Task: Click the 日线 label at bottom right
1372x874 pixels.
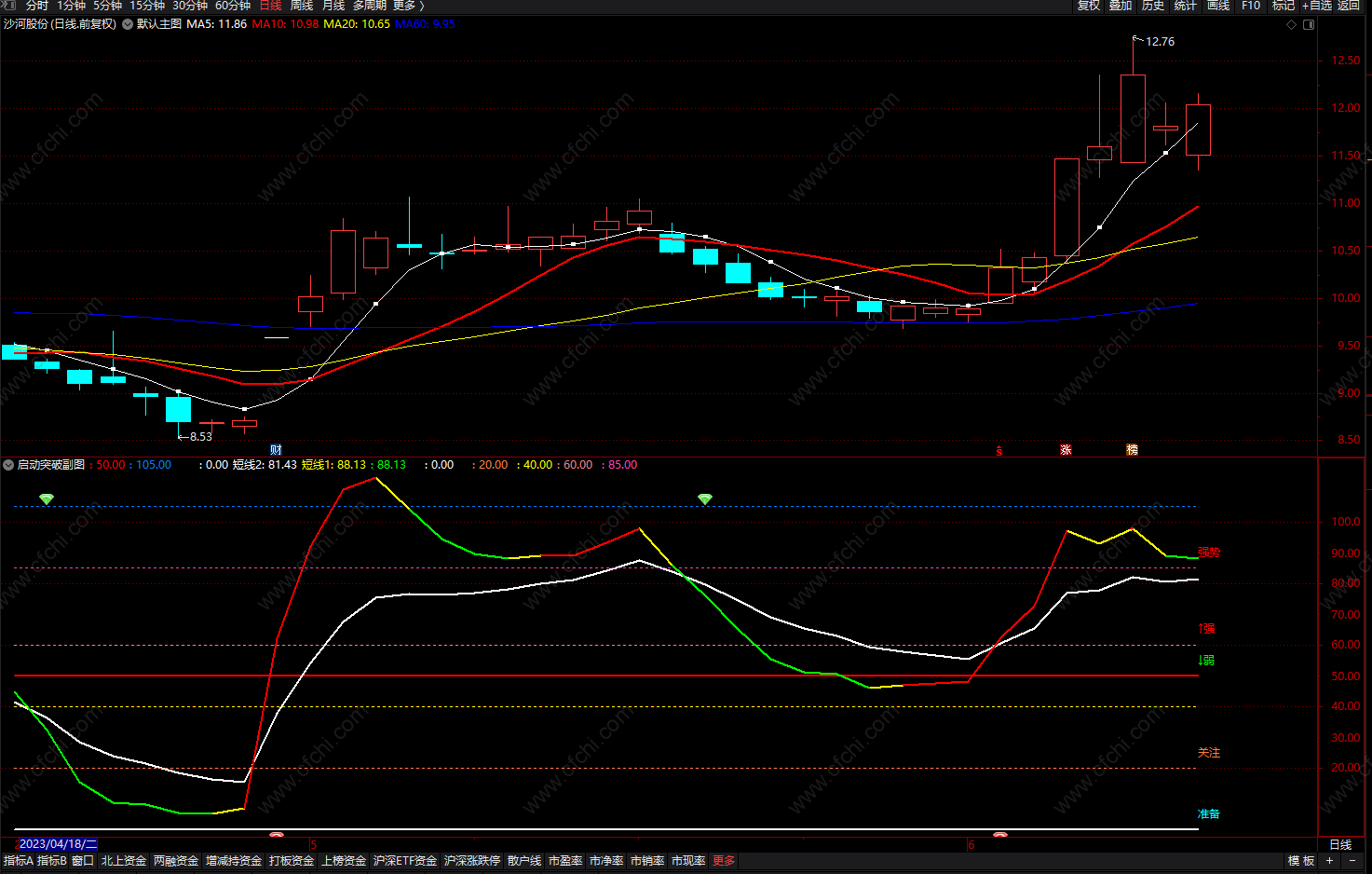Action: 1340,844
